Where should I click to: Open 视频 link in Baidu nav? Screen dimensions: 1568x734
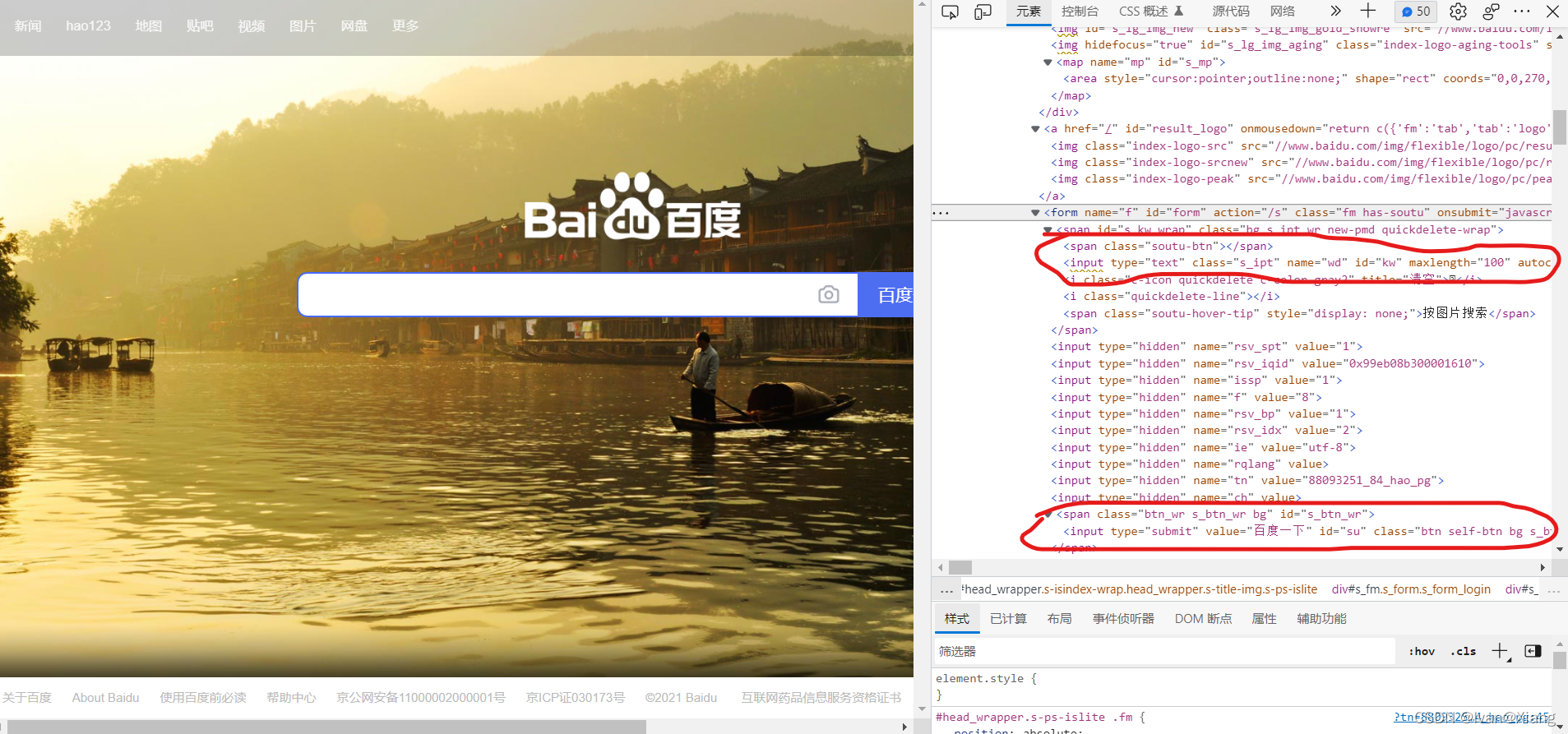point(252,26)
